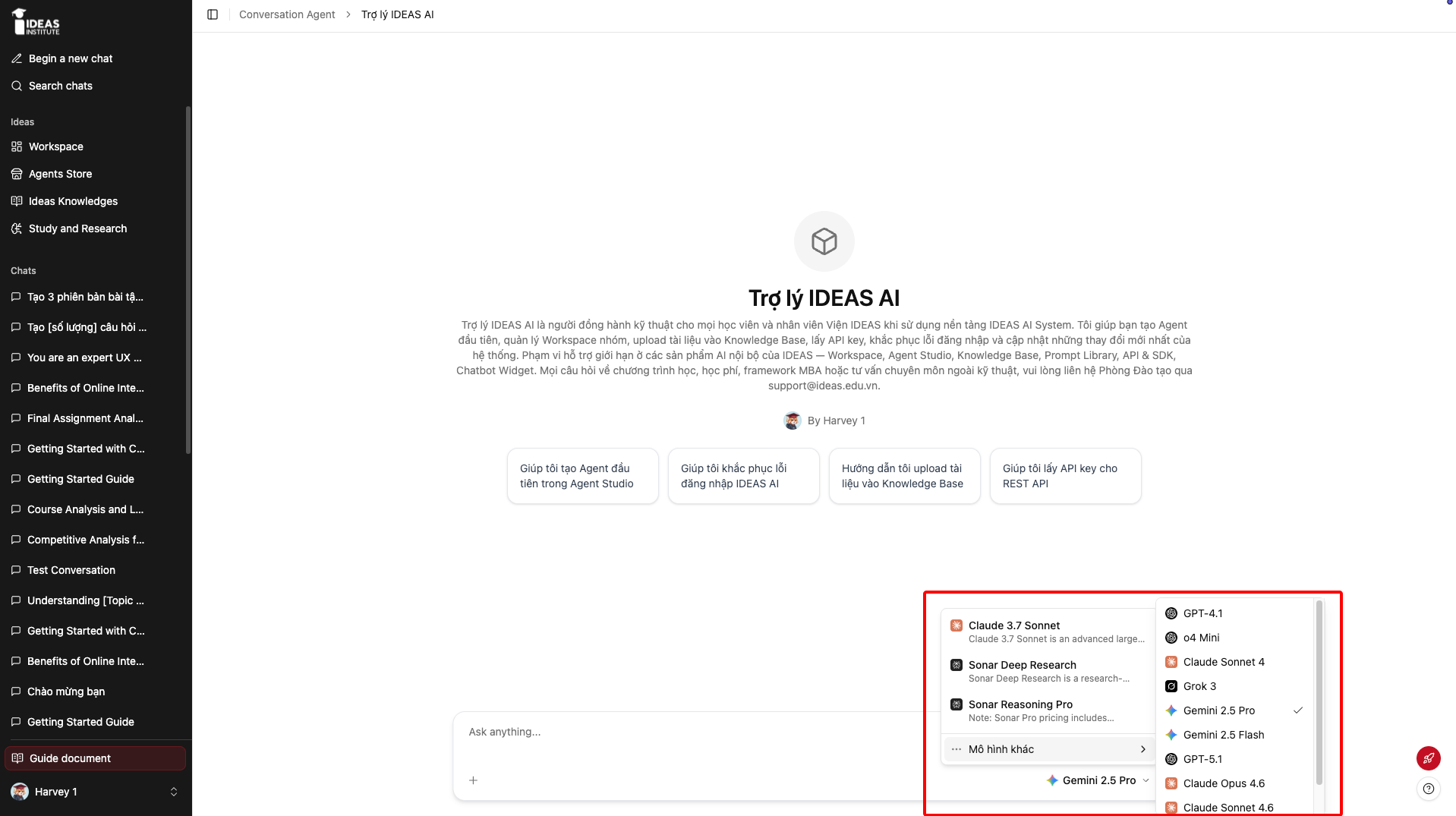The height and width of the screenshot is (816, 1456).
Task: Open the Workspace section
Action: (95, 147)
